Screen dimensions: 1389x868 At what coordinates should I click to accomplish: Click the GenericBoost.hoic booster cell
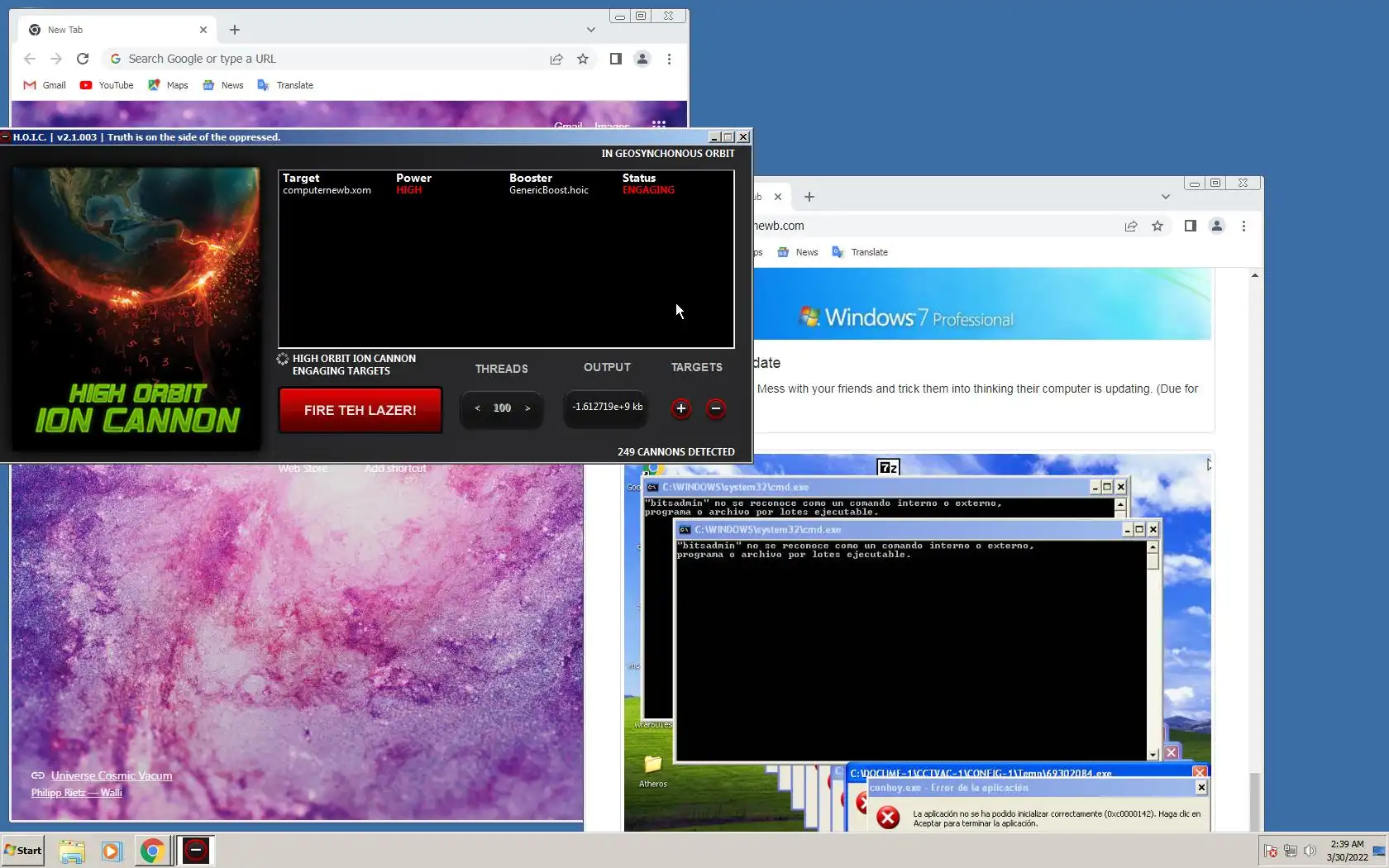point(549,190)
